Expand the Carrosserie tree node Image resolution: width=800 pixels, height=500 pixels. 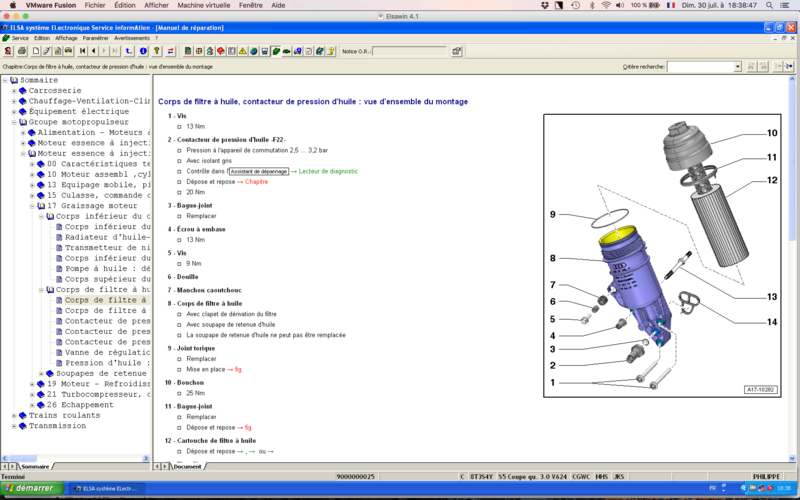(14, 91)
